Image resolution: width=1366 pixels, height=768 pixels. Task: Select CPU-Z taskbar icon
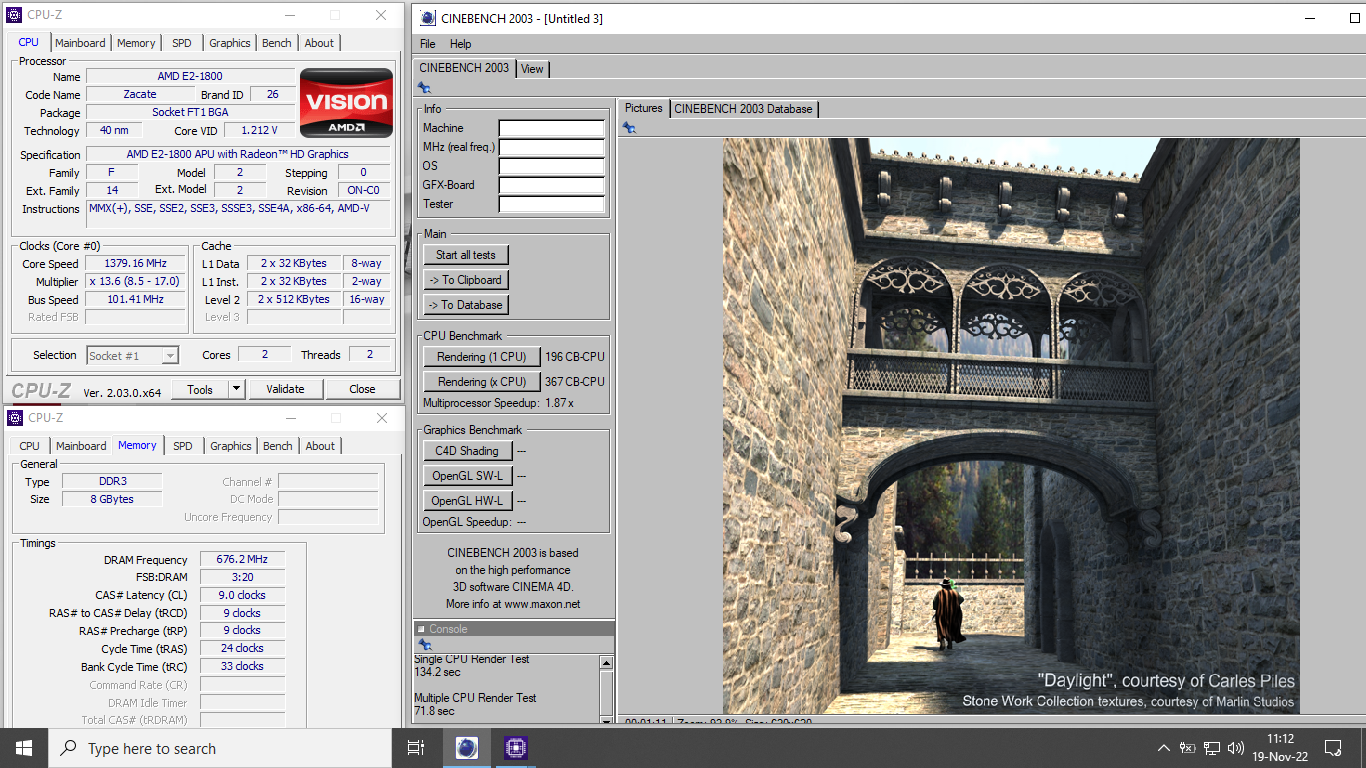point(515,748)
